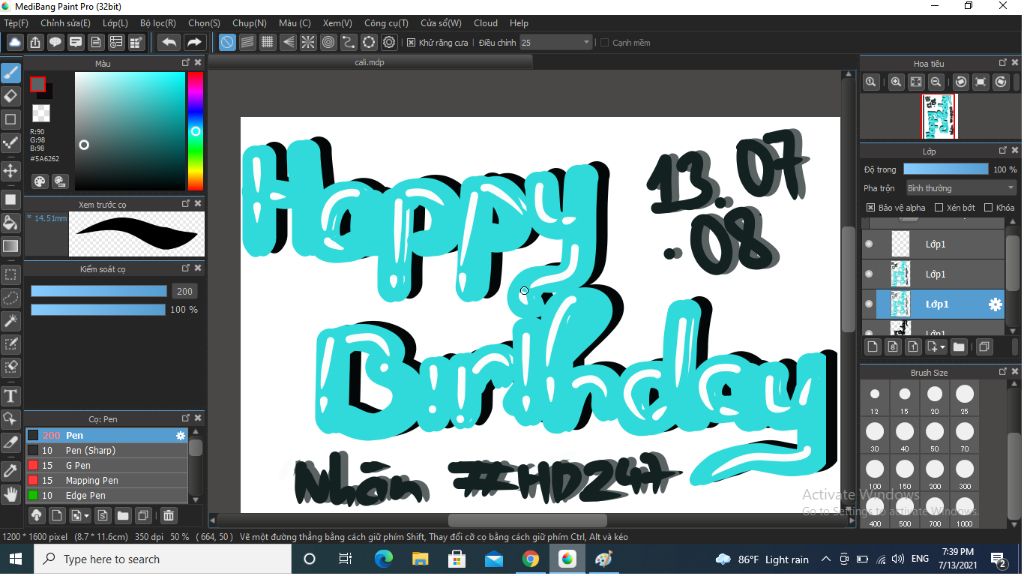The image size is (1024, 576).
Task: Select the Eyedropper tool
Action: [x=10, y=471]
